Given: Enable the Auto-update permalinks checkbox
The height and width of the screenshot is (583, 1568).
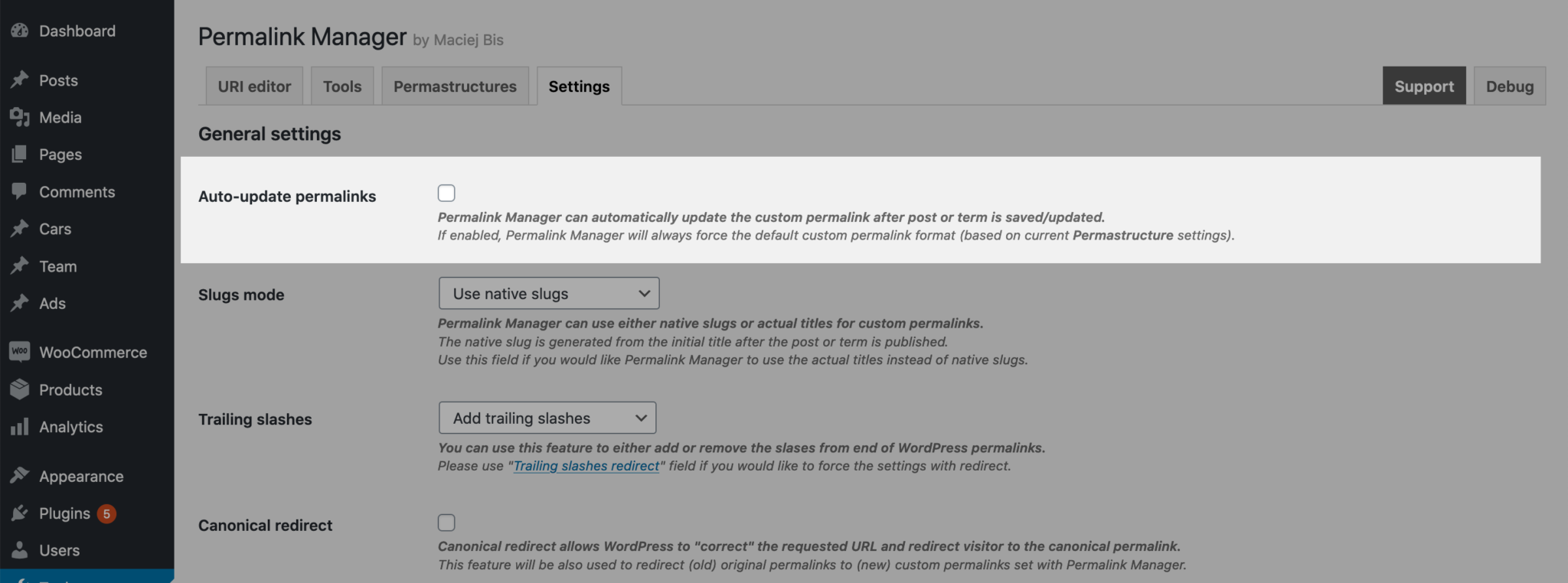Looking at the screenshot, I should tap(446, 193).
